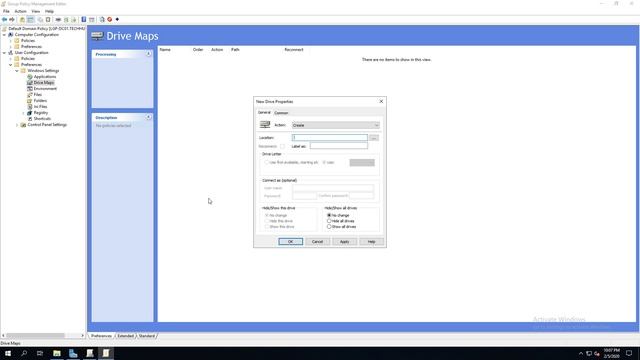Switch to the Common tab in the dialog
The image size is (640, 360).
tap(281, 113)
